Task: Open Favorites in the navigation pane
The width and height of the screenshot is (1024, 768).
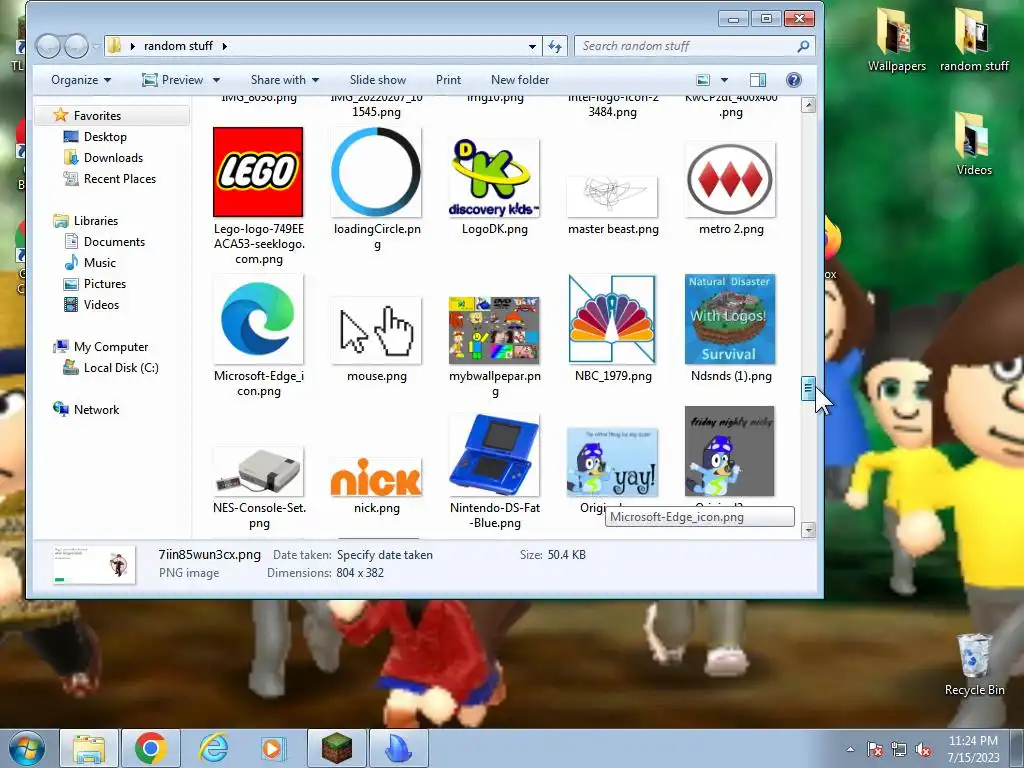Action: (x=97, y=116)
